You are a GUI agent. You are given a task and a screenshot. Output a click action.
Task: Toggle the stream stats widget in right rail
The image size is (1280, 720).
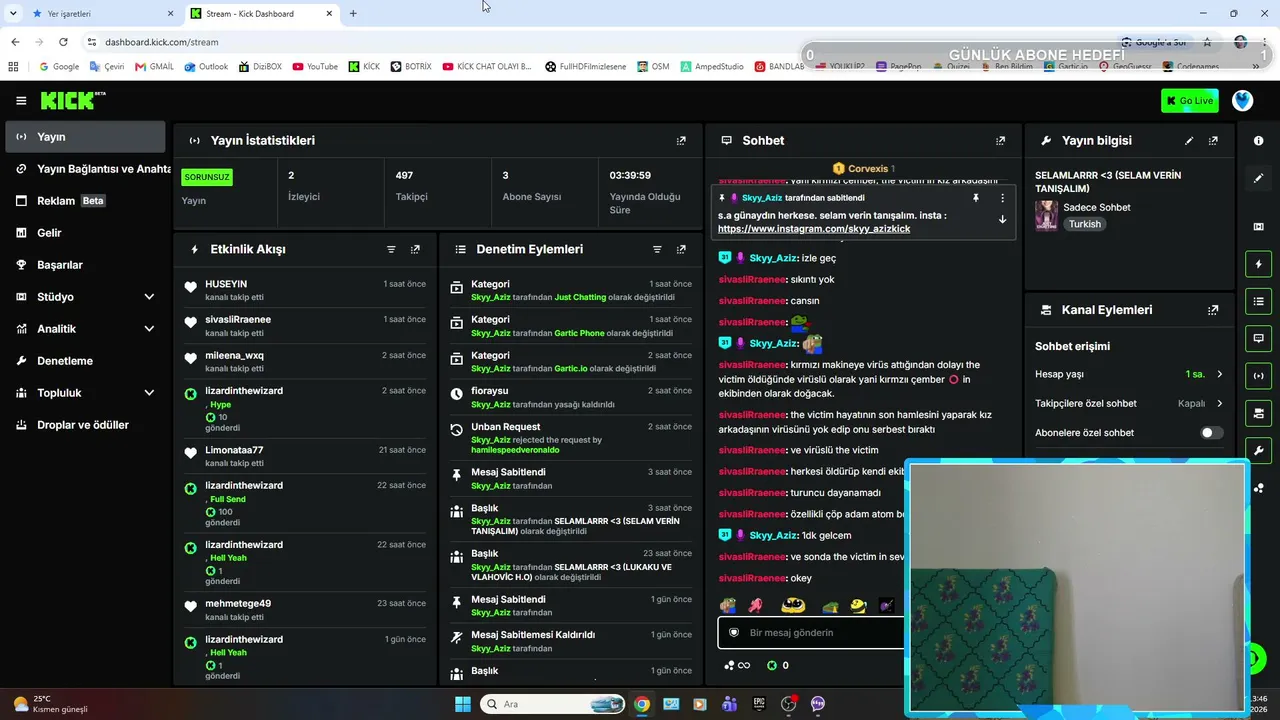[x=1258, y=375]
